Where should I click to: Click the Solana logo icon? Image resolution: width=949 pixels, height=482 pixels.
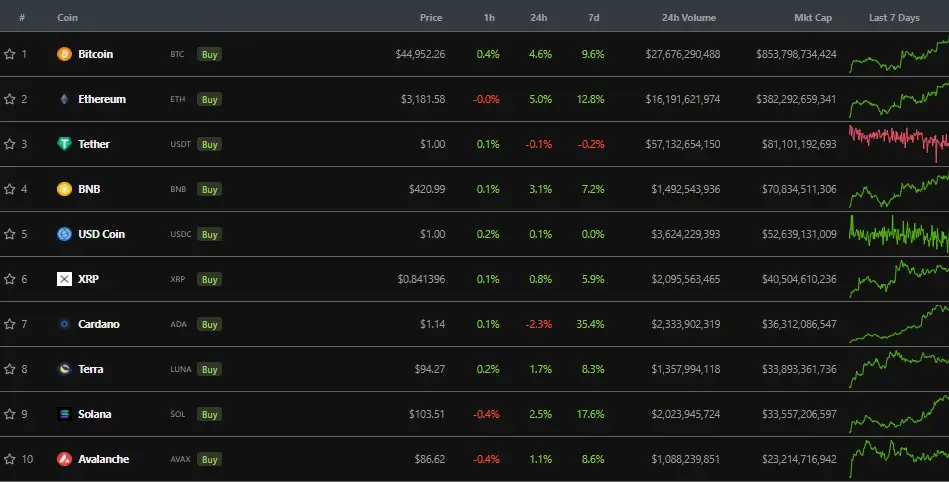pyautogui.click(x=64, y=414)
